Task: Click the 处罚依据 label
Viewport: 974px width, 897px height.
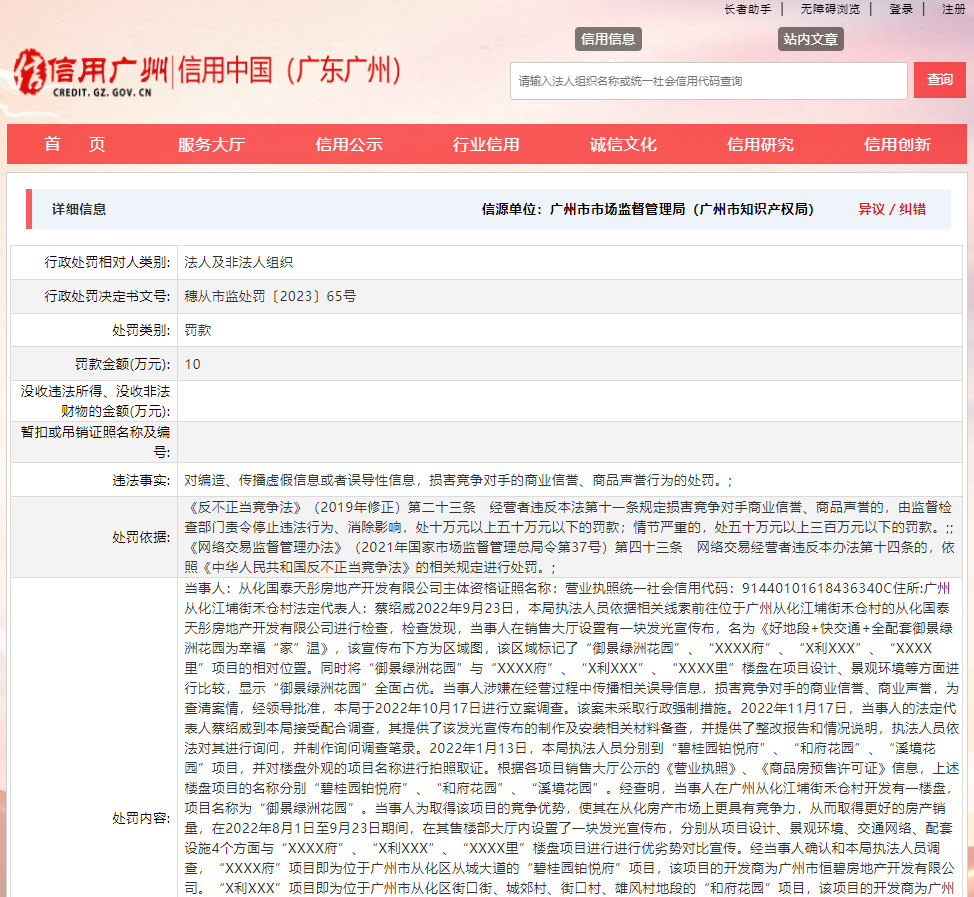Action: tap(141, 537)
